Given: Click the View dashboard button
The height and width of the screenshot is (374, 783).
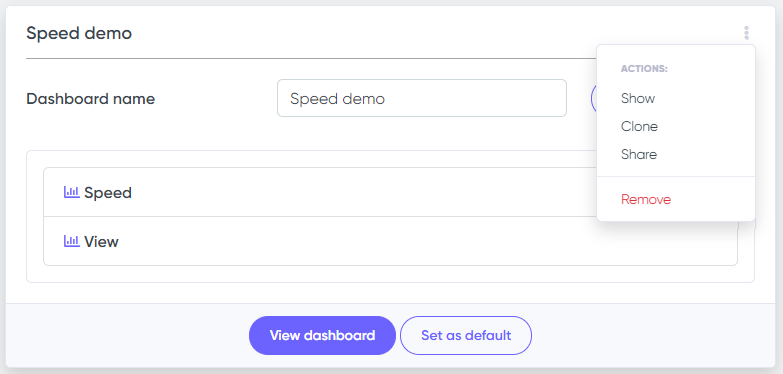Looking at the screenshot, I should [322, 335].
